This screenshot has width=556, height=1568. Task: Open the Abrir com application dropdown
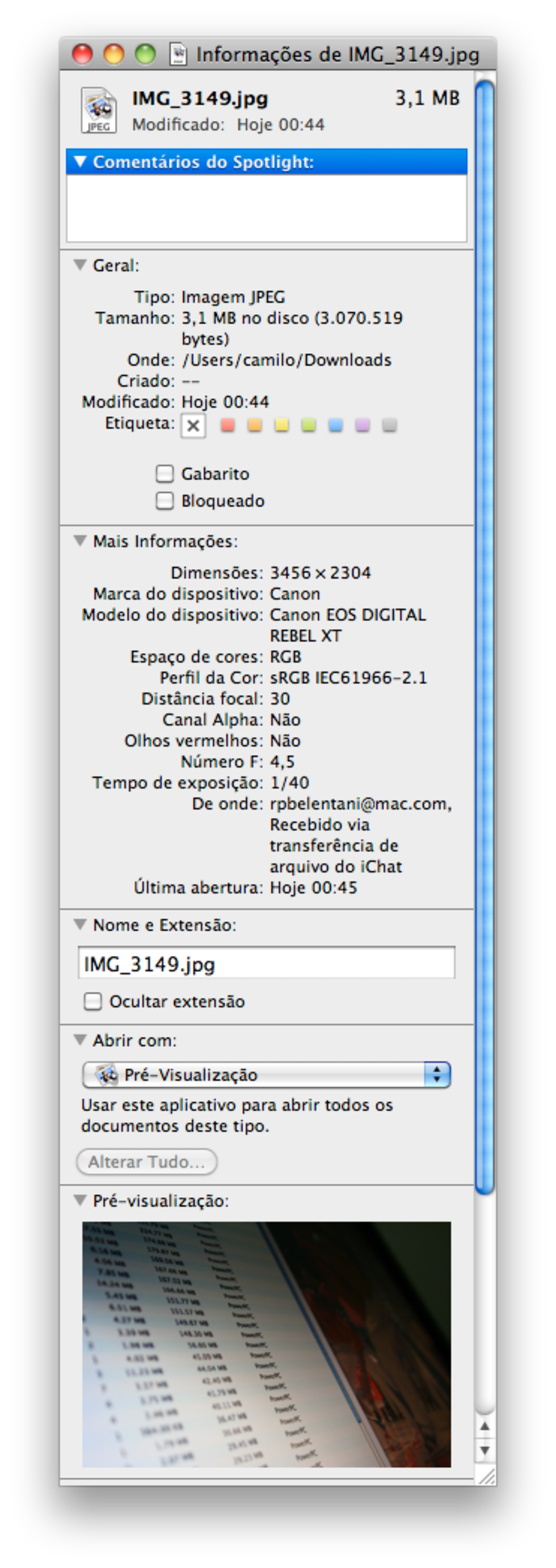(x=267, y=1075)
